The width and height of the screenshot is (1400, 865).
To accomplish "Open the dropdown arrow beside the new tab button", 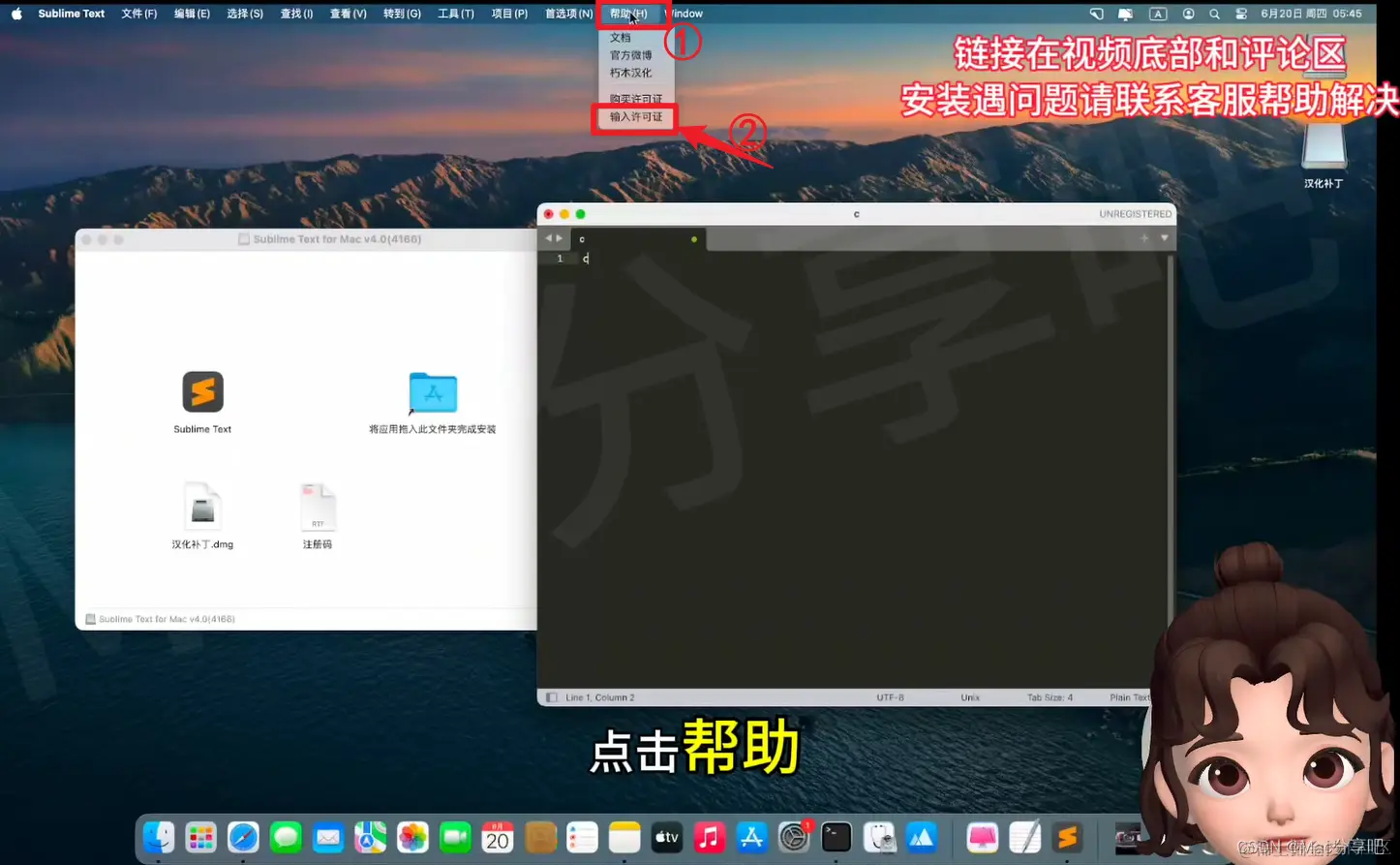I will 1164,238.
